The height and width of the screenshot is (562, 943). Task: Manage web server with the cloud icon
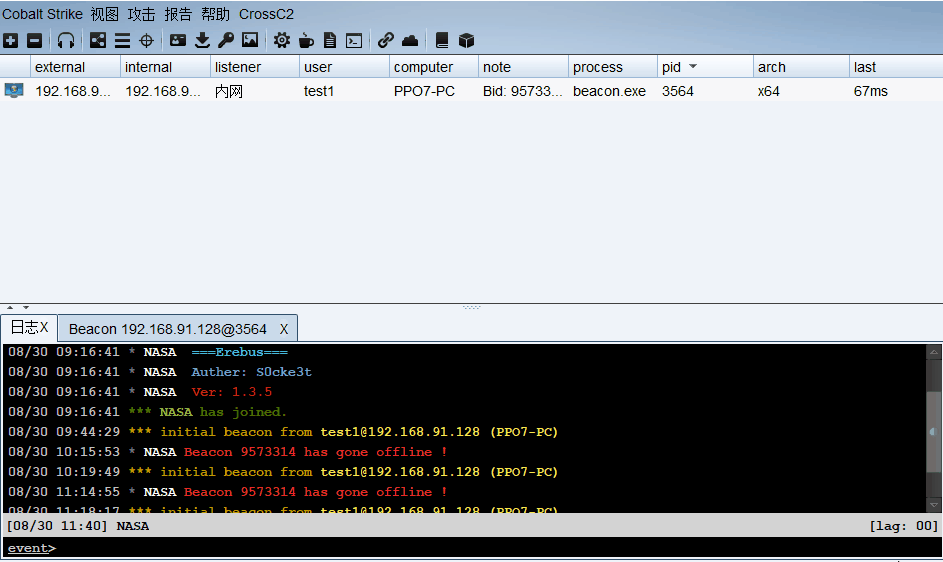click(410, 40)
